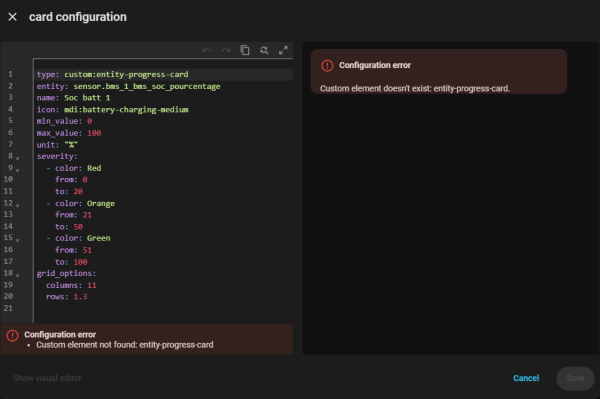Click the max_value: 100 line
Screen dimensions: 600x399
coord(69,133)
